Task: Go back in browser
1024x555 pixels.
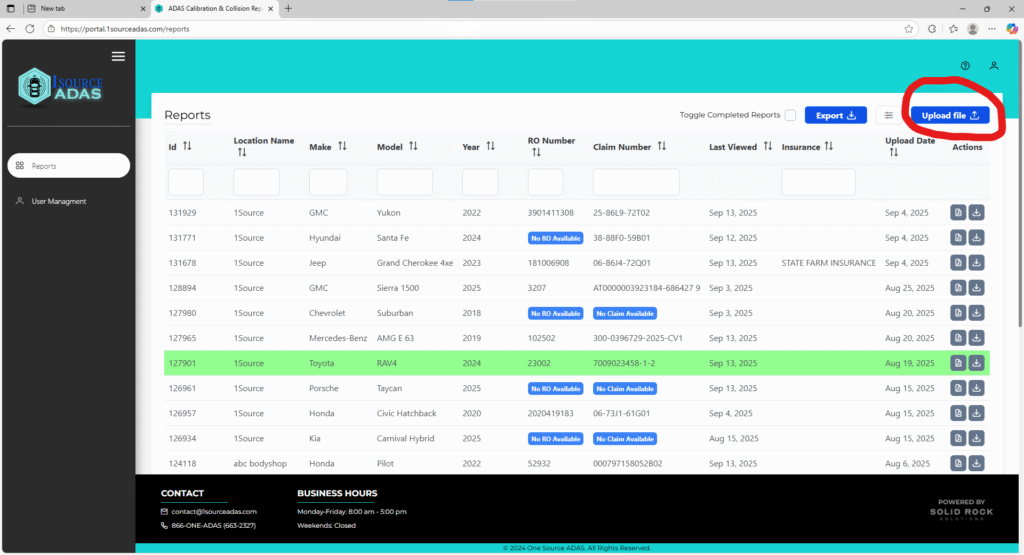Action: [x=10, y=29]
